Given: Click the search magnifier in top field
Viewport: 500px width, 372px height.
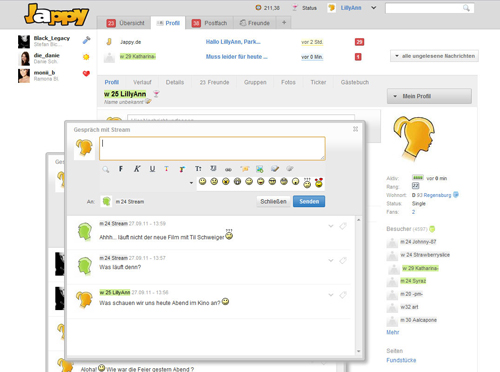Looking at the screenshot, I should 466,8.
